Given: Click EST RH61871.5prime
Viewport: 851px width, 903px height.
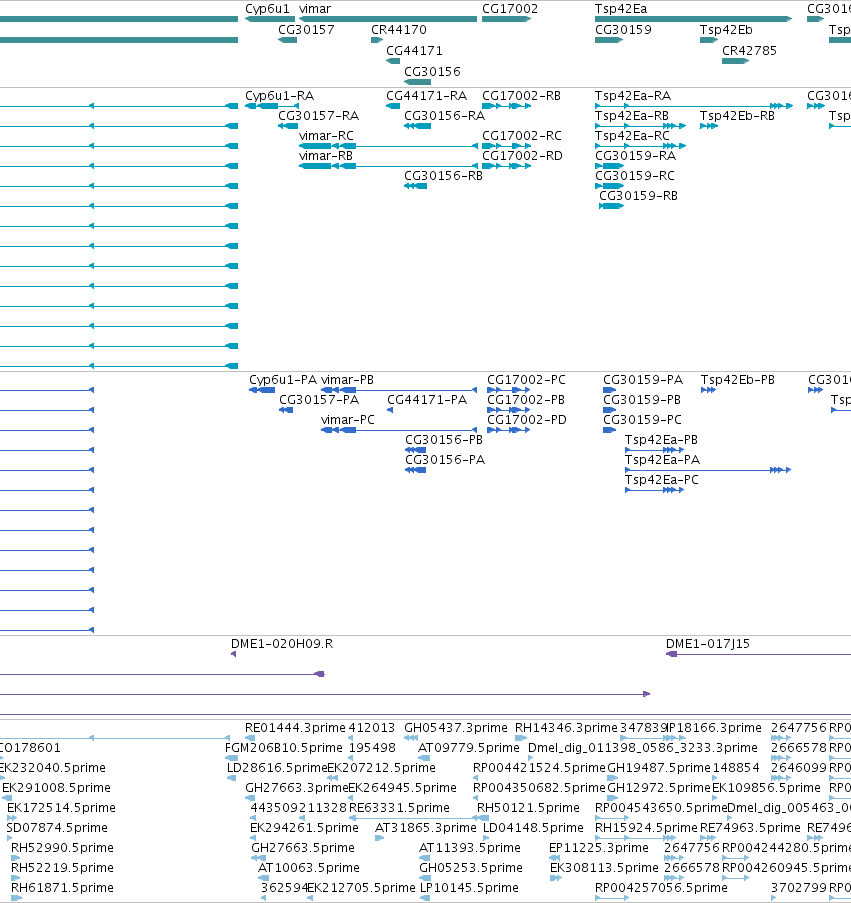Looking at the screenshot, I should coord(62,888).
